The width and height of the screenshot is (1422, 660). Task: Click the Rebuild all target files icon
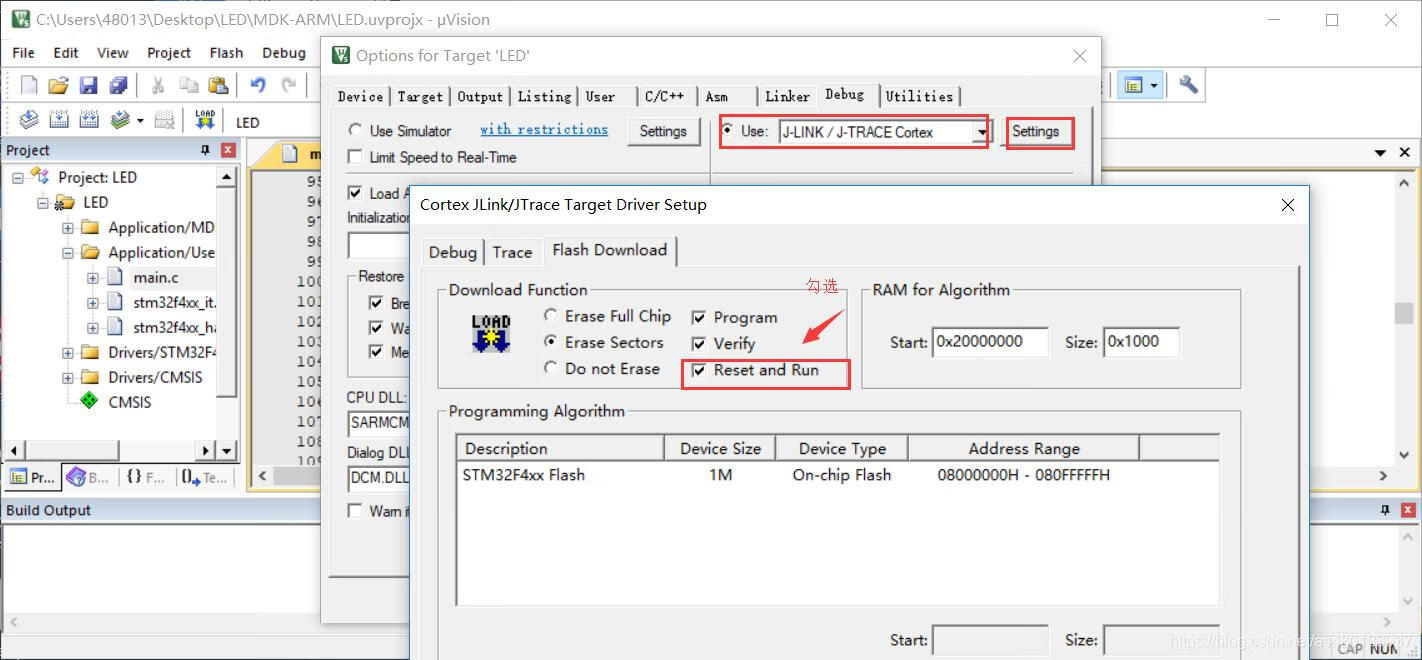point(89,121)
